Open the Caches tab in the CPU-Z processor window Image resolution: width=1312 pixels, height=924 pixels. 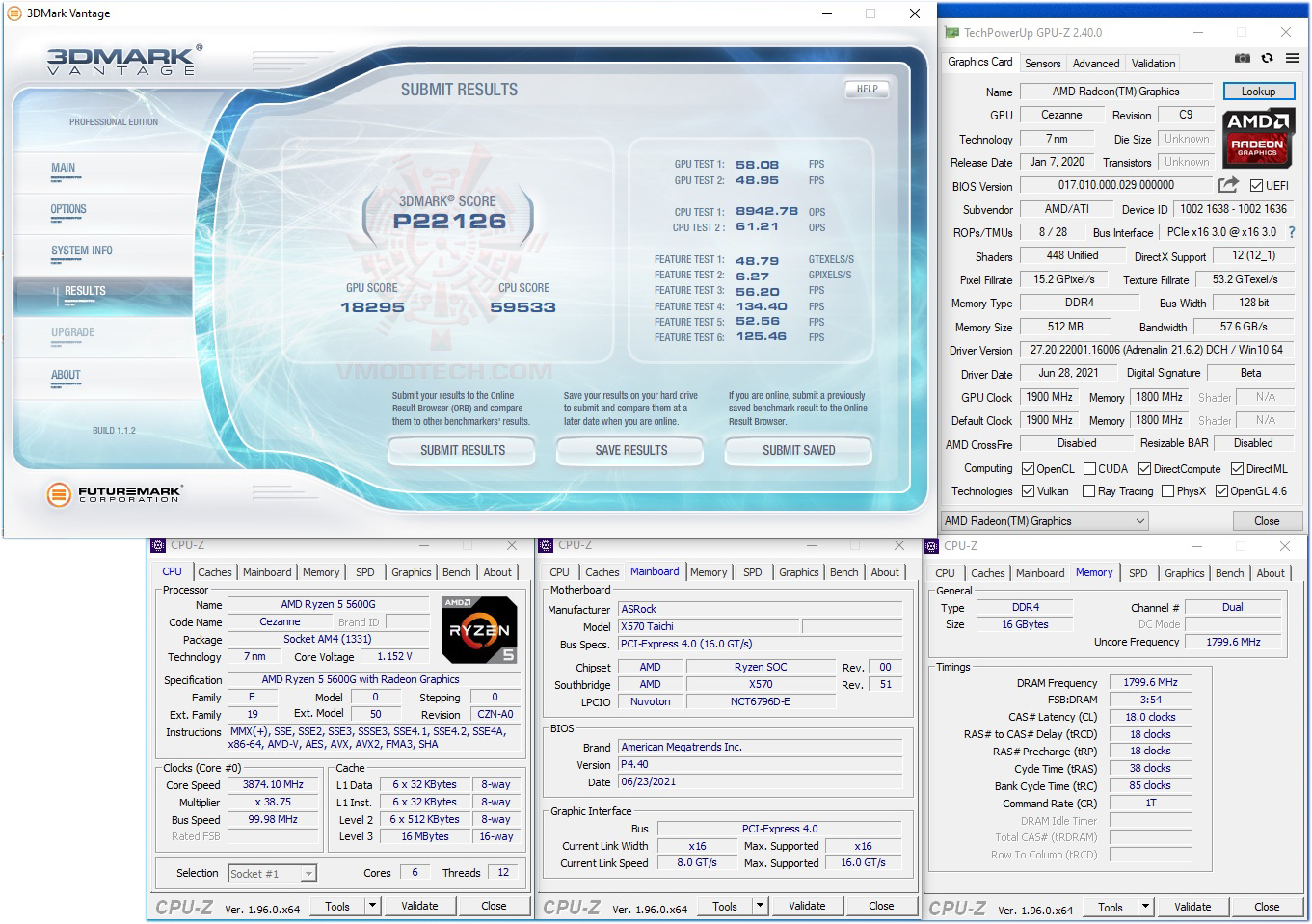coord(215,572)
